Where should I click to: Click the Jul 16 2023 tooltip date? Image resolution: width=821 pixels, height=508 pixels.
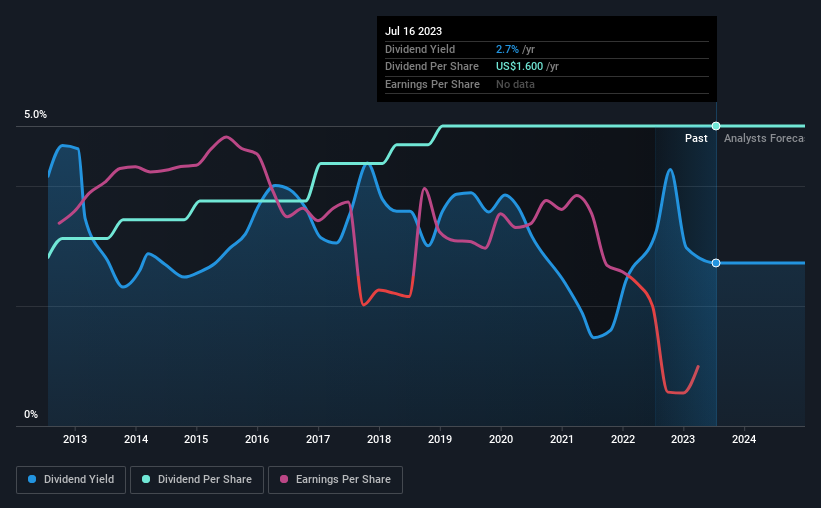[x=414, y=31]
